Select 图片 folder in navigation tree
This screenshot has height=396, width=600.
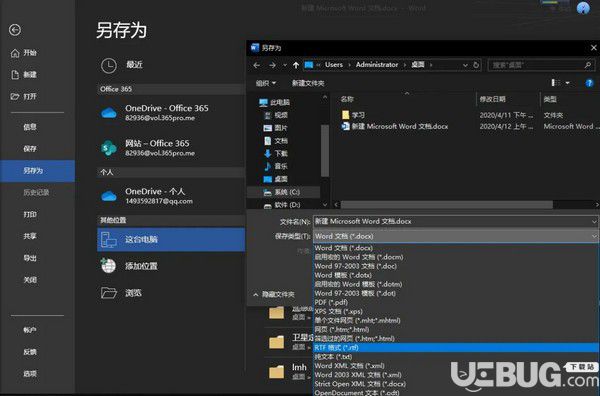(276, 128)
